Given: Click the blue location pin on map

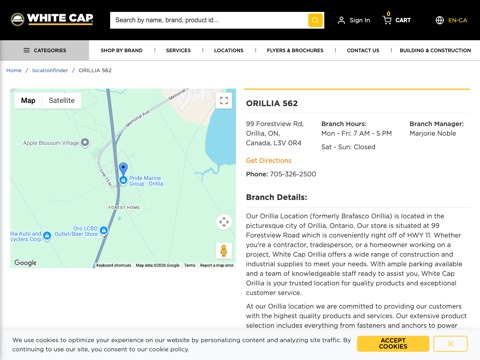Looking at the screenshot, I should (123, 168).
